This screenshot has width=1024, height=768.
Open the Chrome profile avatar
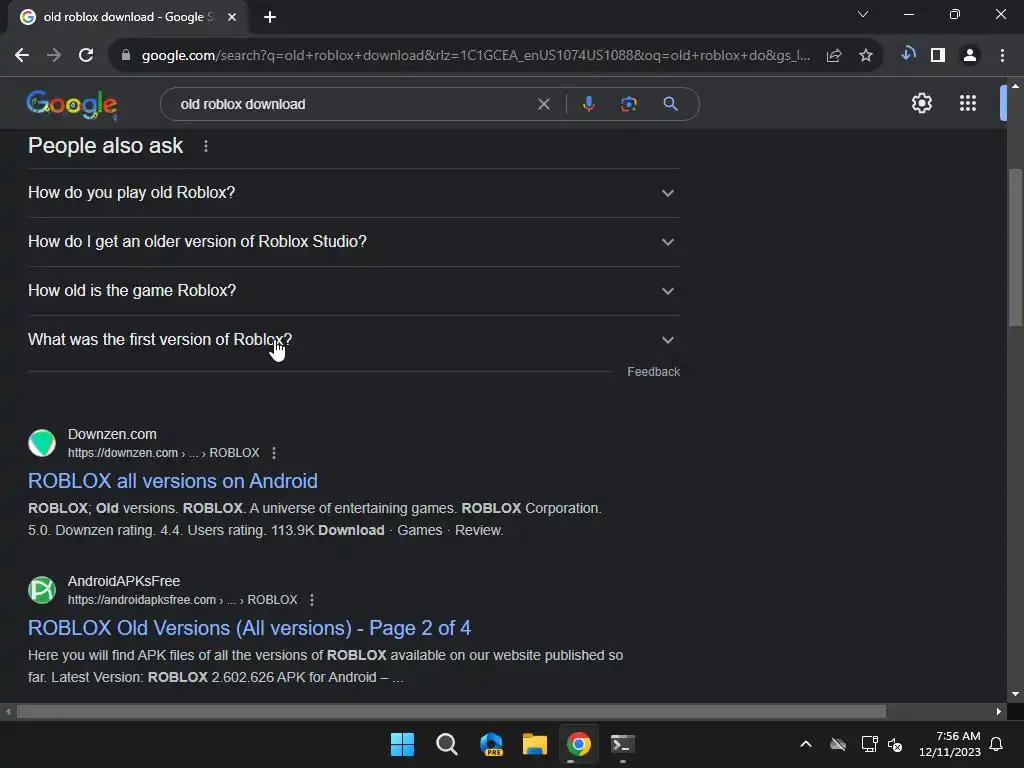click(x=970, y=56)
